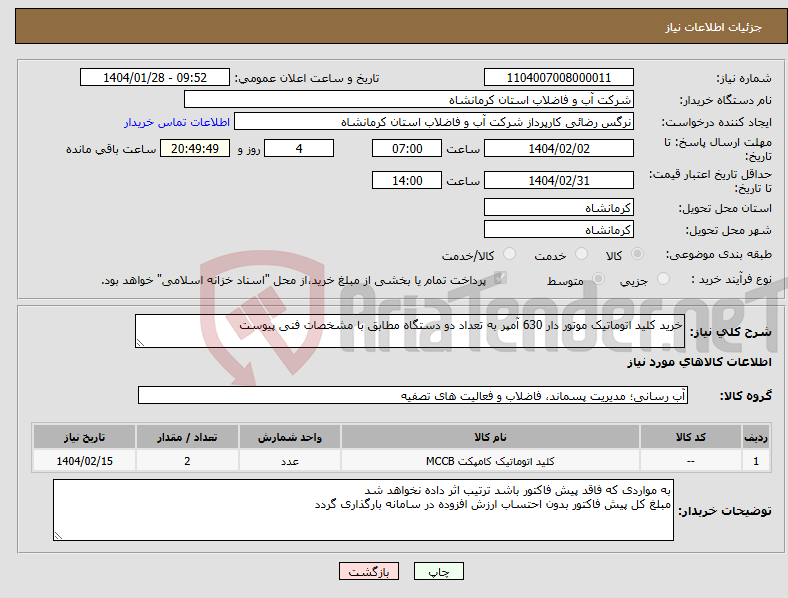Click the page header جزئیات اطلاعات نیاز
The image size is (788, 598).
click(x=713, y=27)
